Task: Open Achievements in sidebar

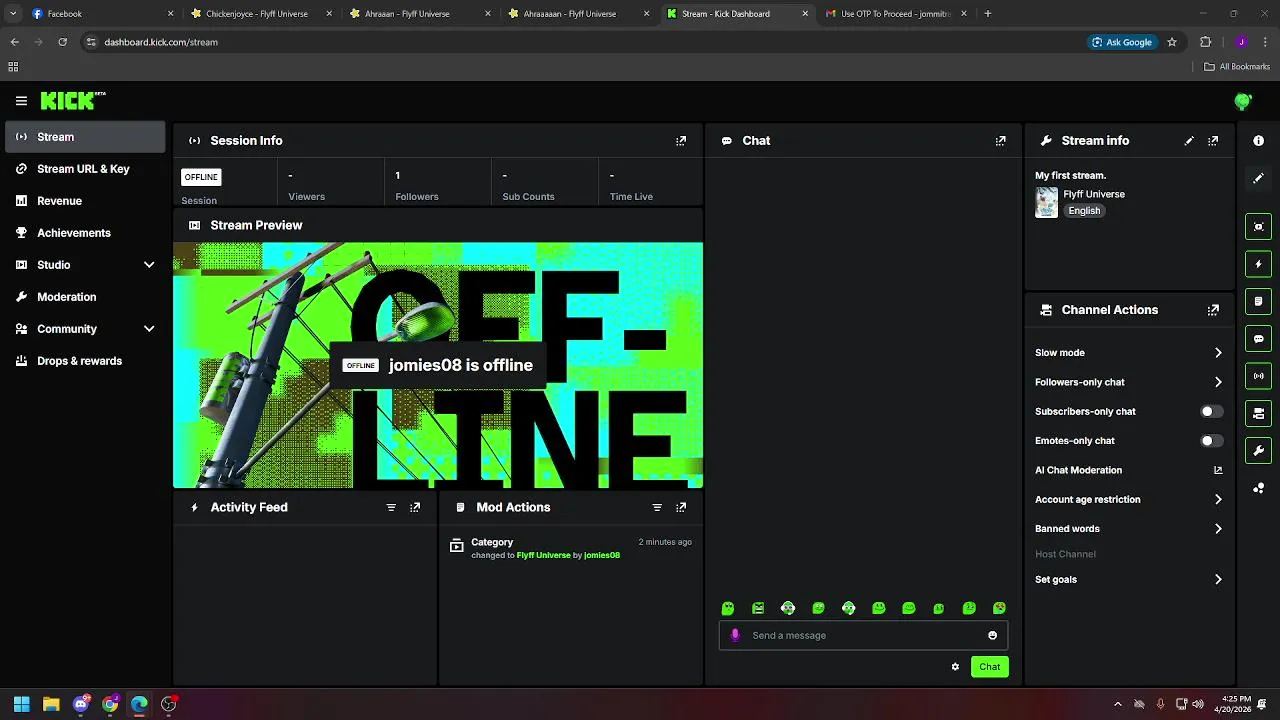Action: coord(85,233)
